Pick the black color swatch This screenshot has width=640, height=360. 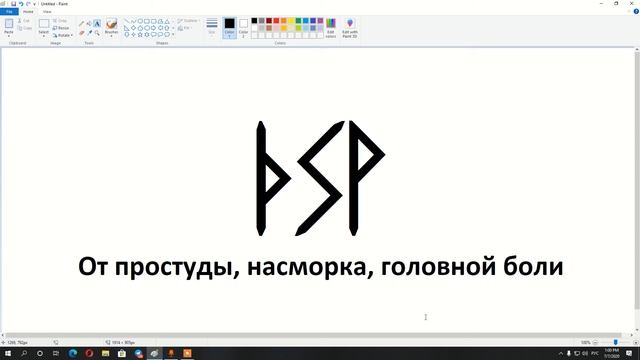tap(254, 20)
